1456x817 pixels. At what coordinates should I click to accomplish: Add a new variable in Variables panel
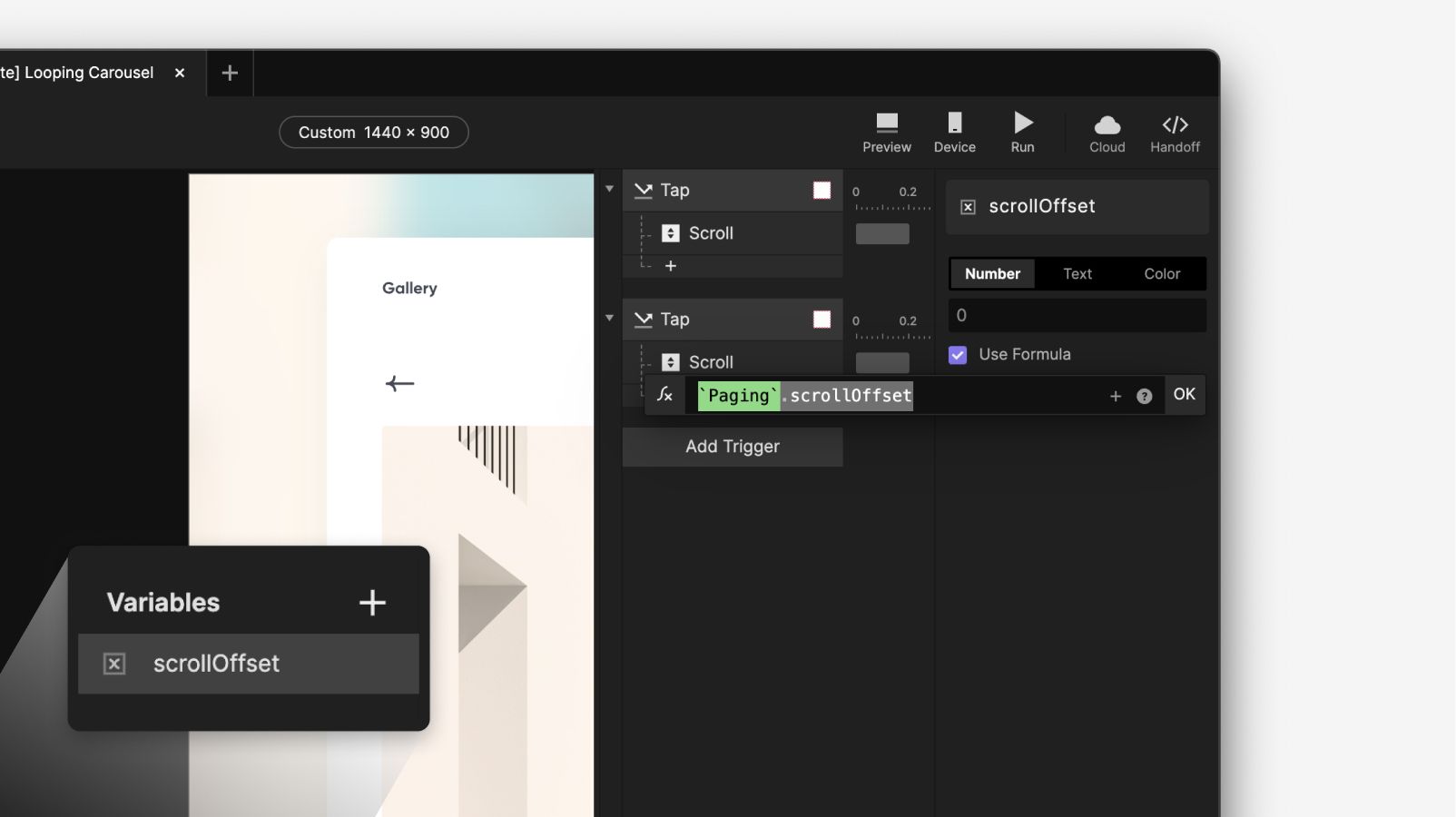coord(372,602)
